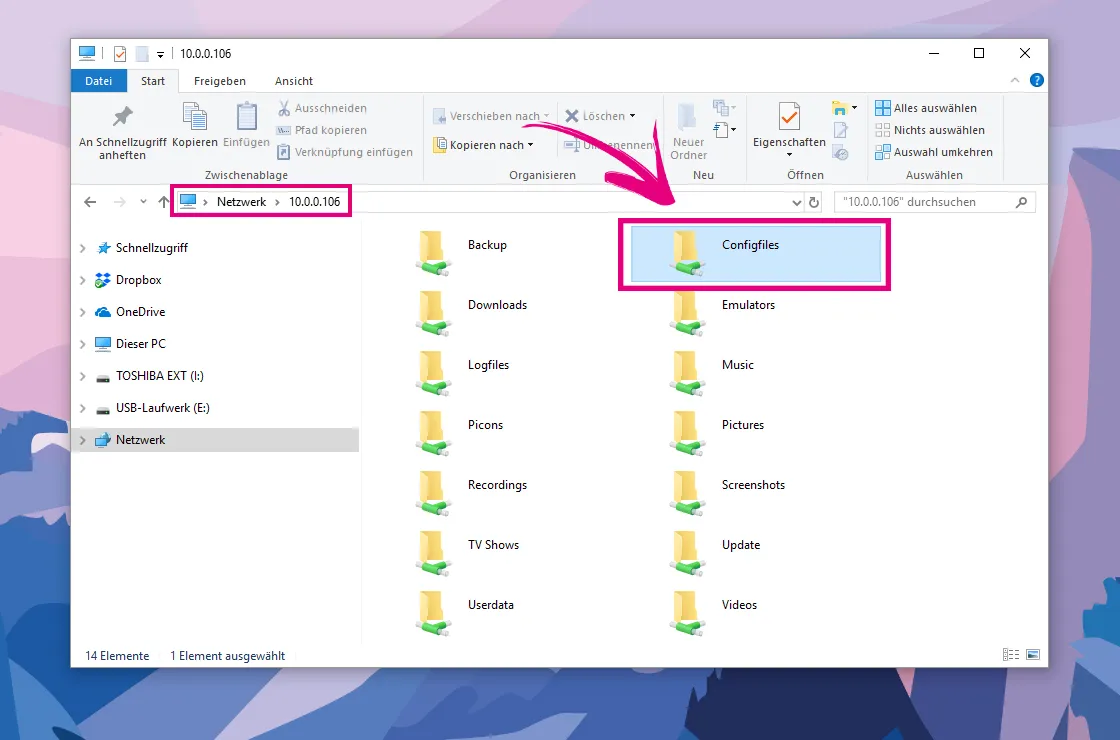
Task: Open the address bar history dropdown
Action: click(x=796, y=203)
